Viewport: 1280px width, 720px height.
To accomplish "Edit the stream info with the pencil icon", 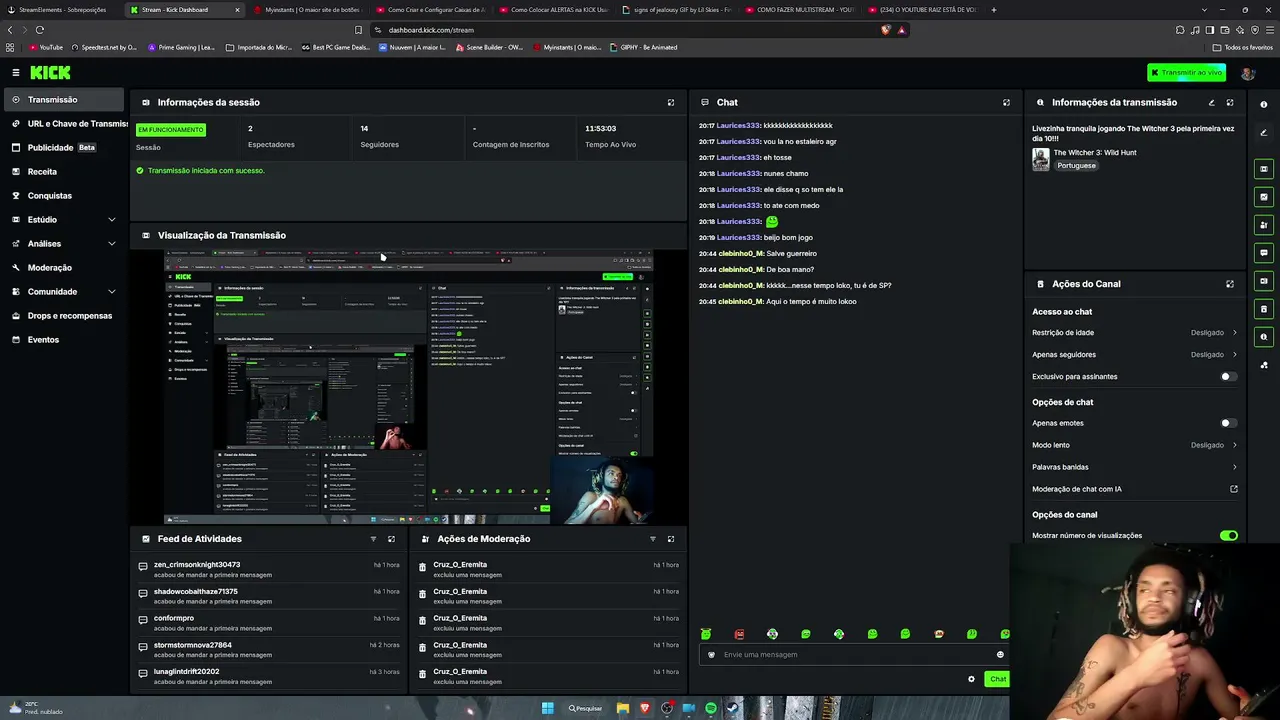I will 1212,102.
